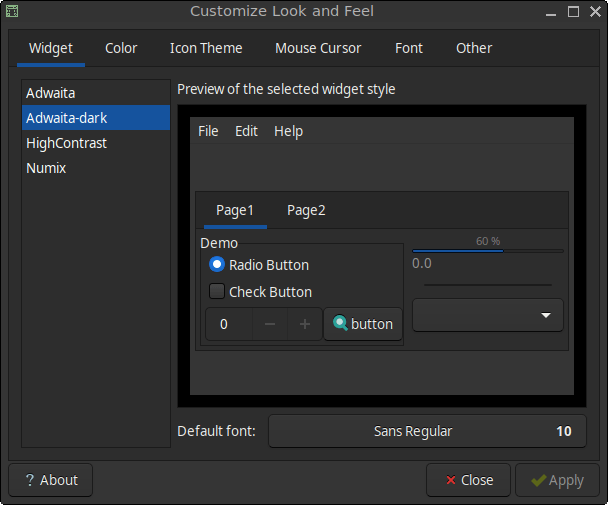Click the magnifier icon on the demo button

(x=340, y=323)
